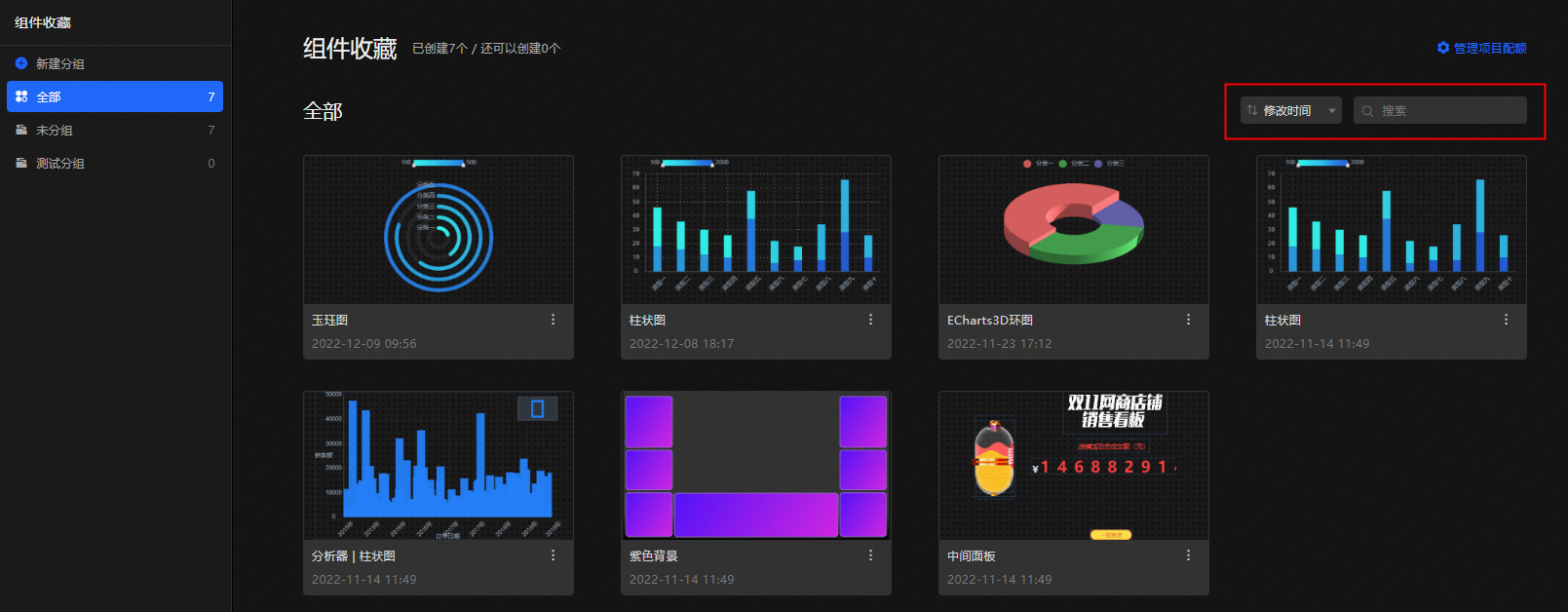Open more options for 中间面板 card

pos(1188,555)
